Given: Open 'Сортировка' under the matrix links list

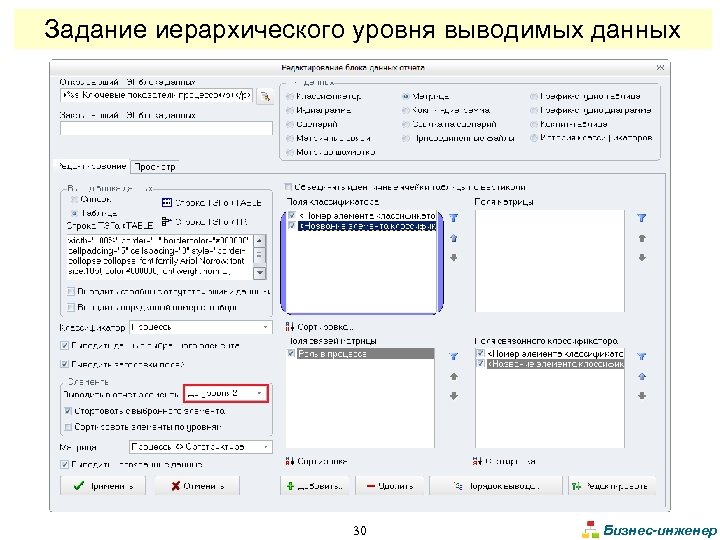Looking at the screenshot, I should point(316,461).
